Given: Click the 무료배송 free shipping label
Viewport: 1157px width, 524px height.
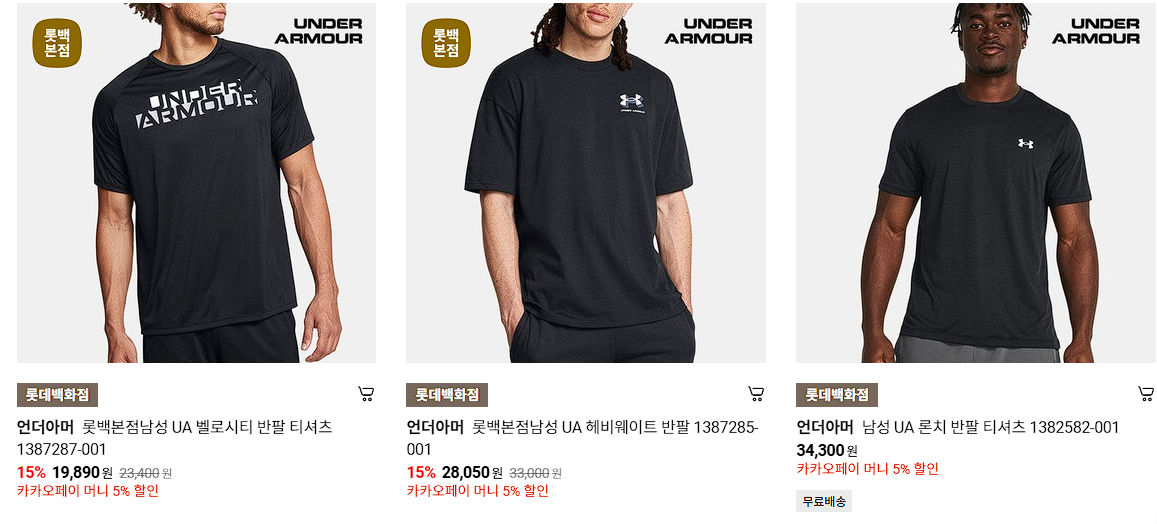Looking at the screenshot, I should point(823,501).
